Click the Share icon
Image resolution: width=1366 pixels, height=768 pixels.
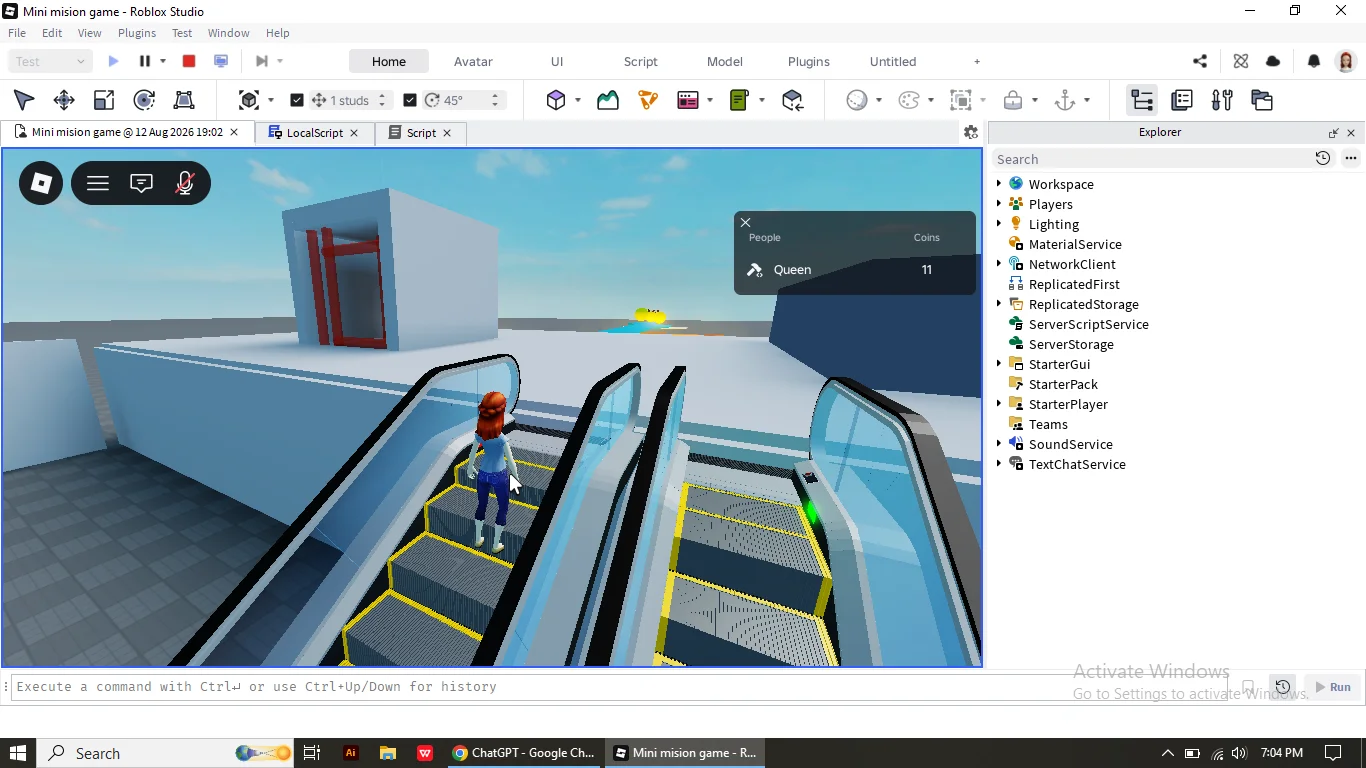[1200, 61]
